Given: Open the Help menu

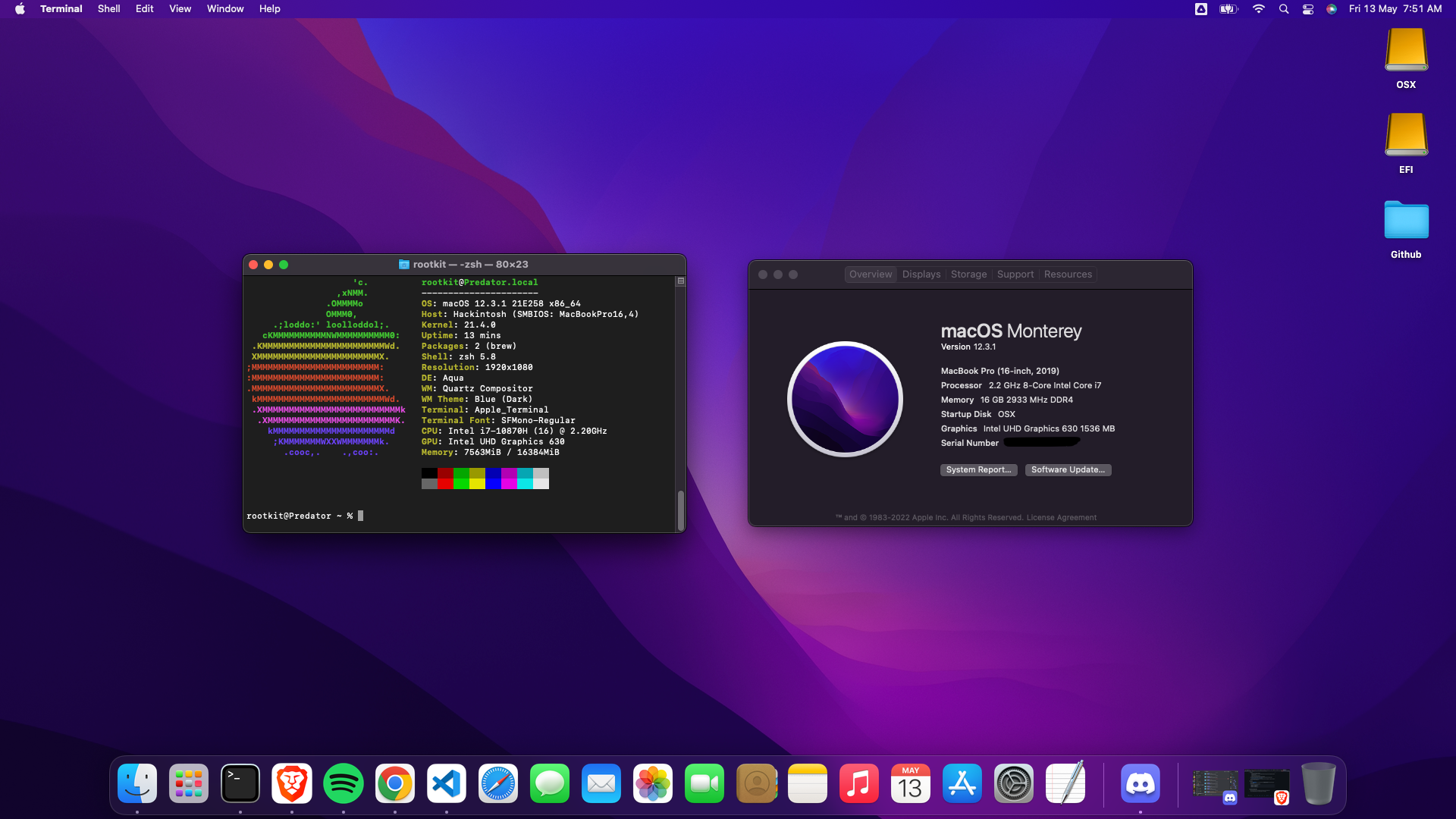Looking at the screenshot, I should [269, 9].
